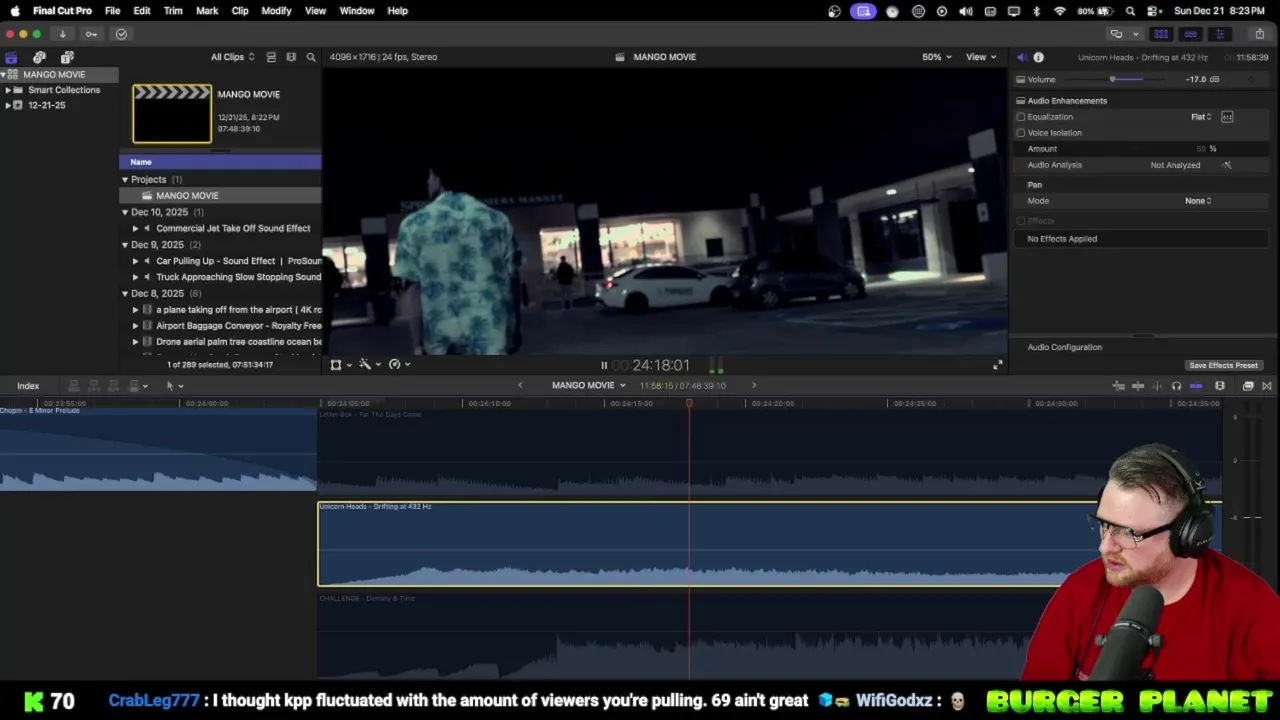This screenshot has width=1280, height=720.
Task: Click the browser search magnifier icon
Action: click(311, 57)
